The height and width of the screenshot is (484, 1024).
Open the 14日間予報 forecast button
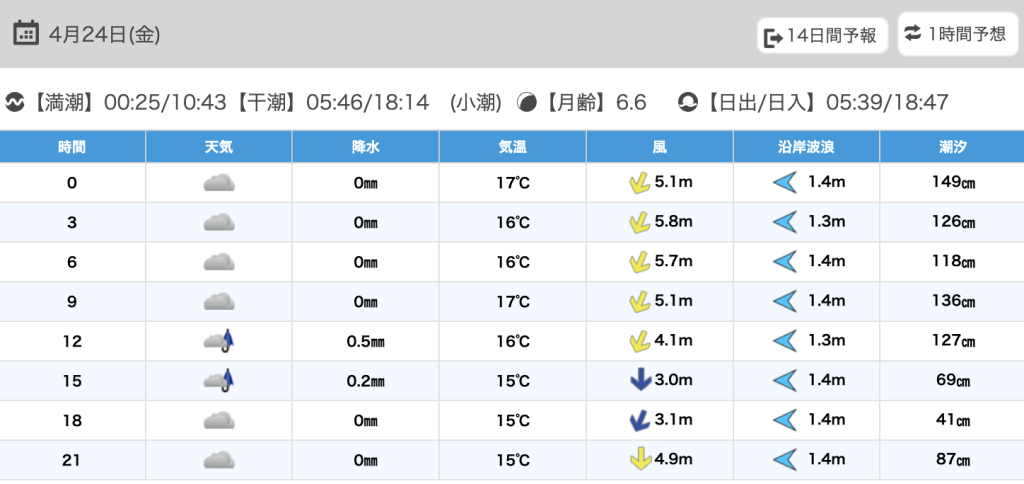click(x=822, y=36)
